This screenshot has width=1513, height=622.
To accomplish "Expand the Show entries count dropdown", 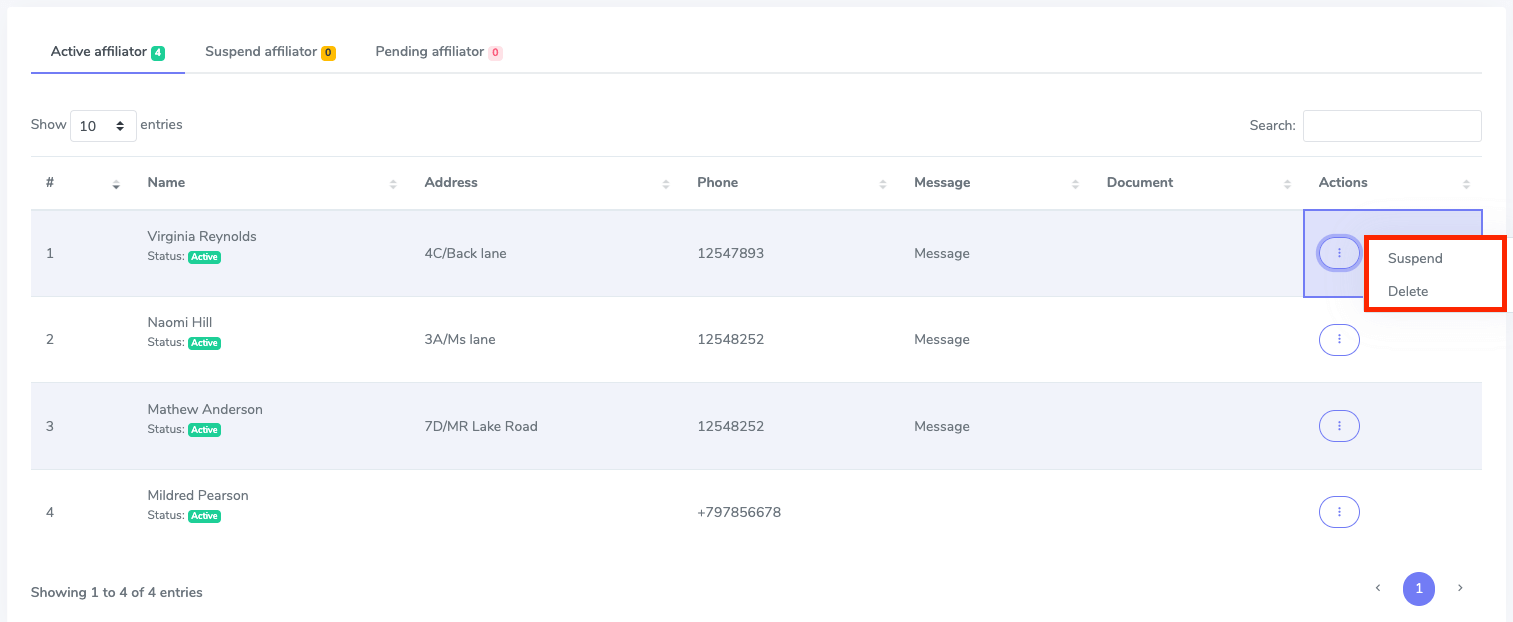I will 103,126.
